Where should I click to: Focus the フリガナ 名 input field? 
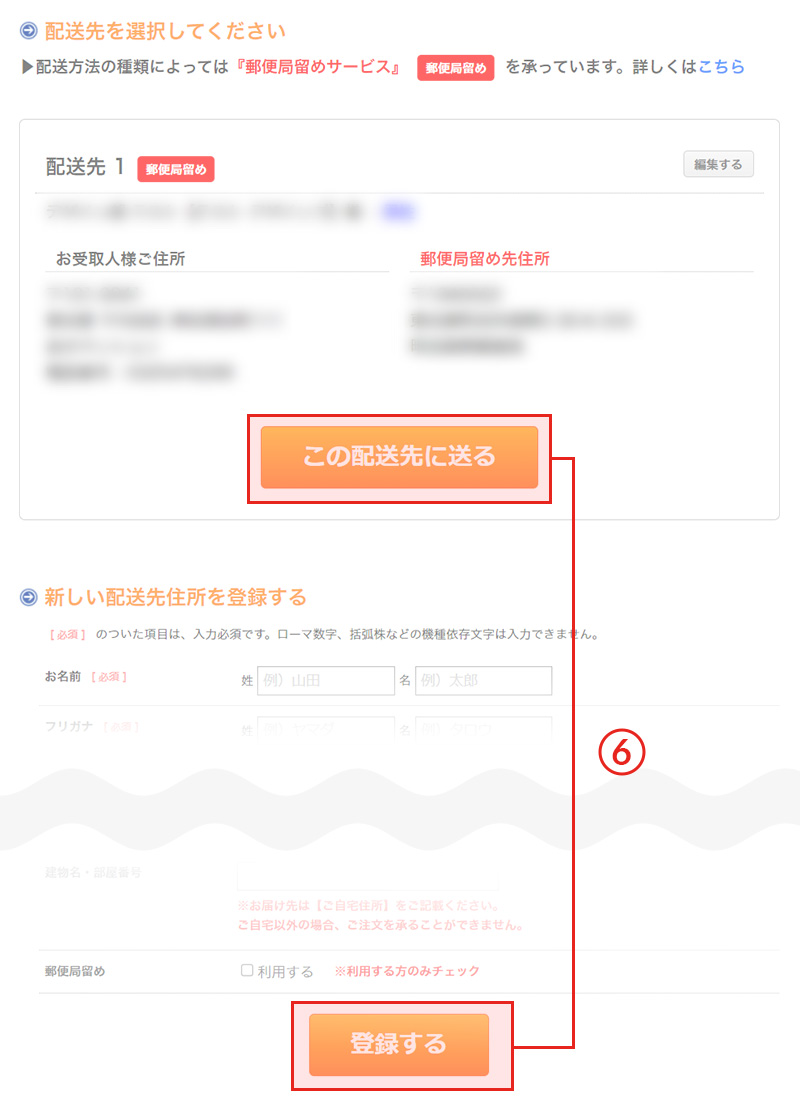pos(483,729)
